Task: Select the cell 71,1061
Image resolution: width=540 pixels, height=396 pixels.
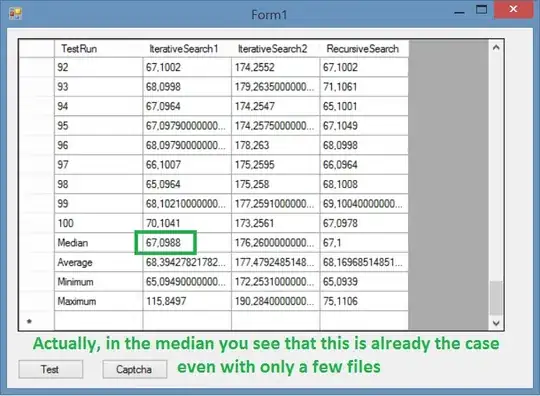Action: [364, 87]
